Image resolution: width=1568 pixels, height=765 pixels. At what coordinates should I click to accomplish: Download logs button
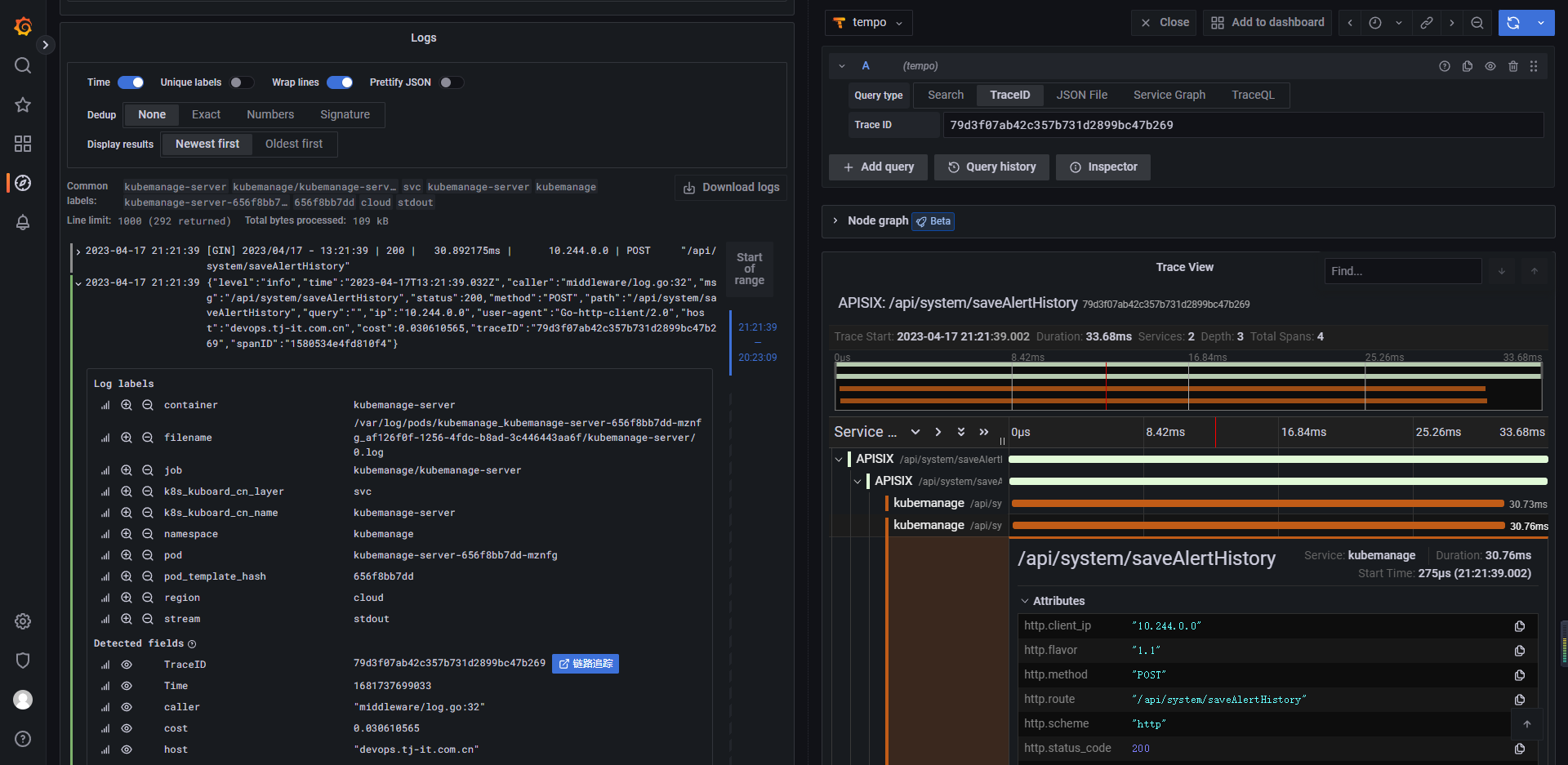[x=731, y=188]
